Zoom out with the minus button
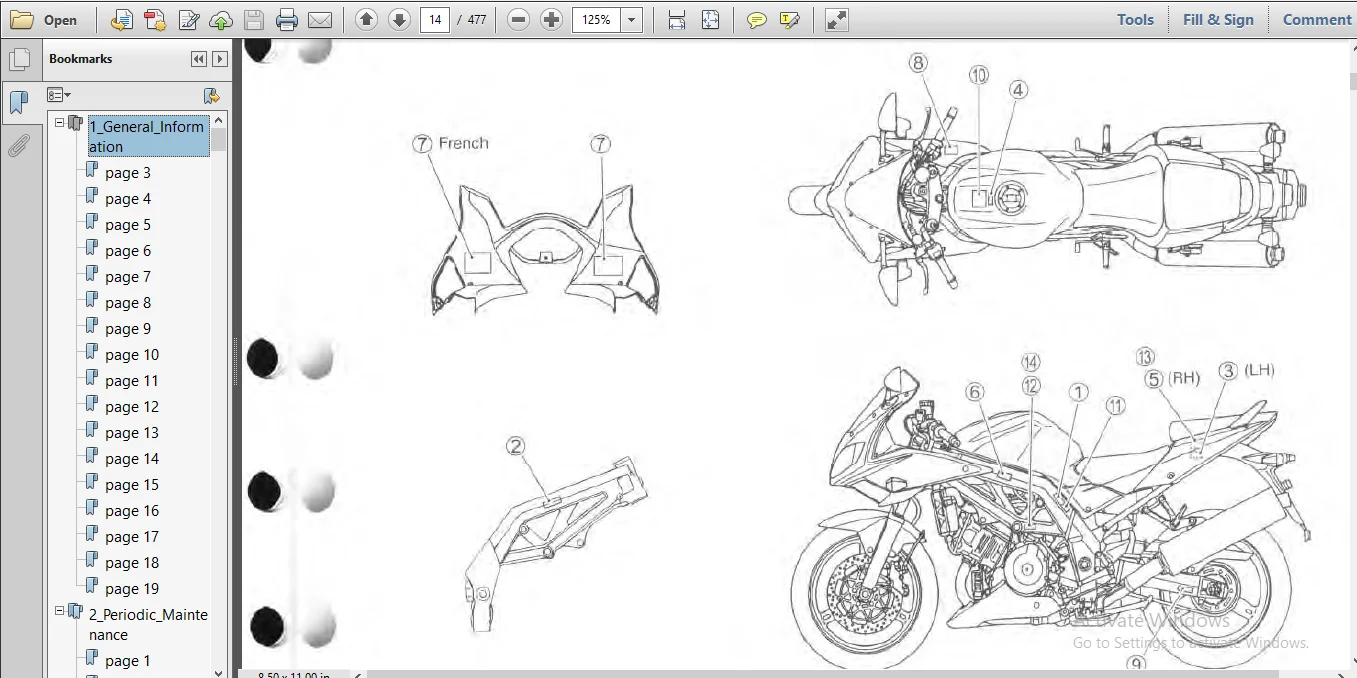1357x678 pixels. pos(518,20)
